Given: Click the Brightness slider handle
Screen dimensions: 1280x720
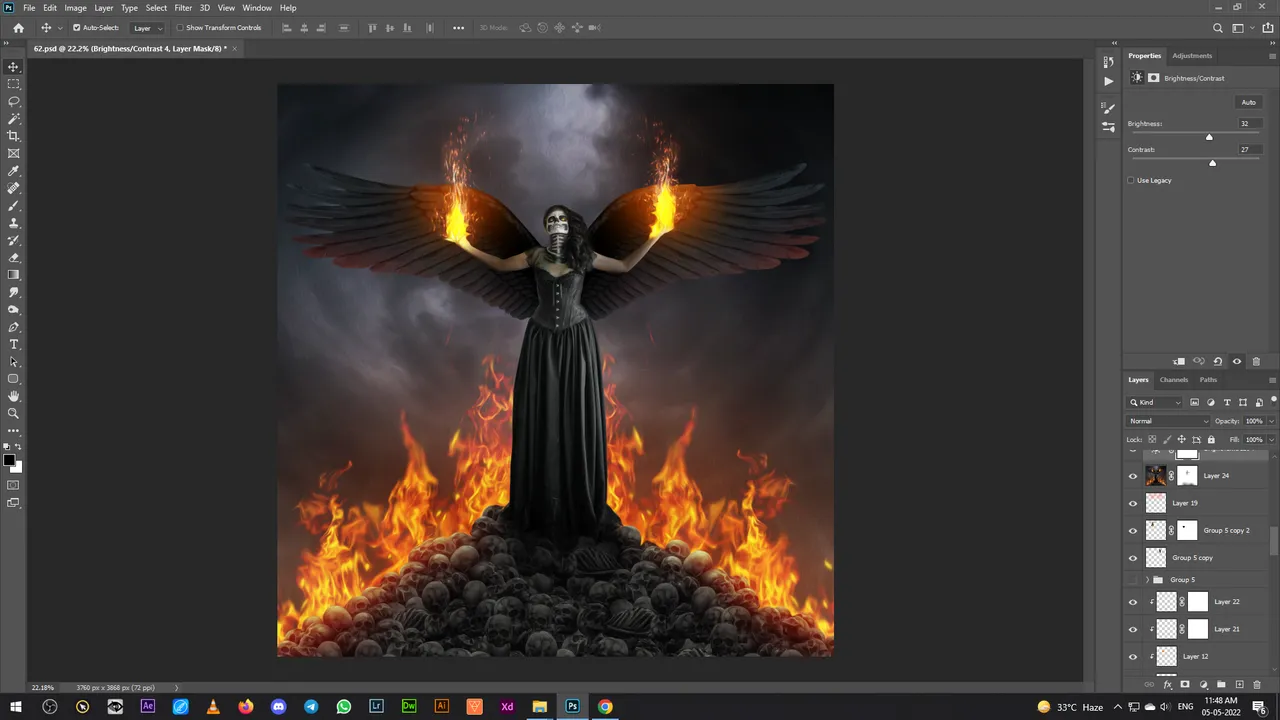Looking at the screenshot, I should tap(1209, 137).
